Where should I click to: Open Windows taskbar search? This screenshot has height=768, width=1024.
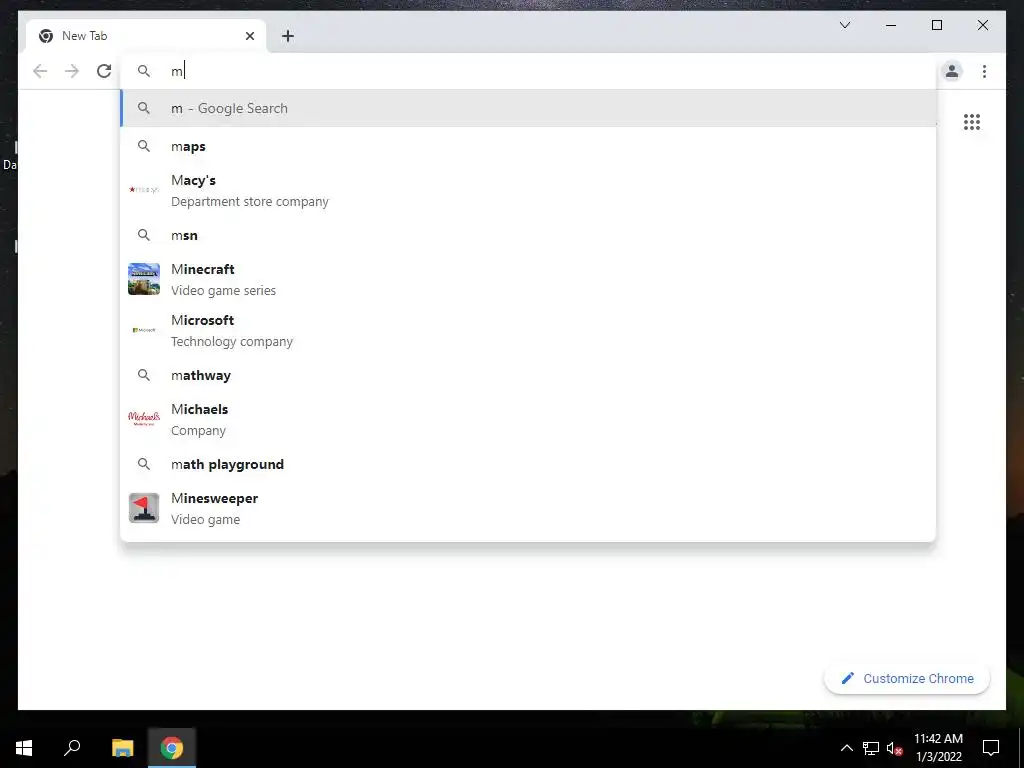pos(72,748)
